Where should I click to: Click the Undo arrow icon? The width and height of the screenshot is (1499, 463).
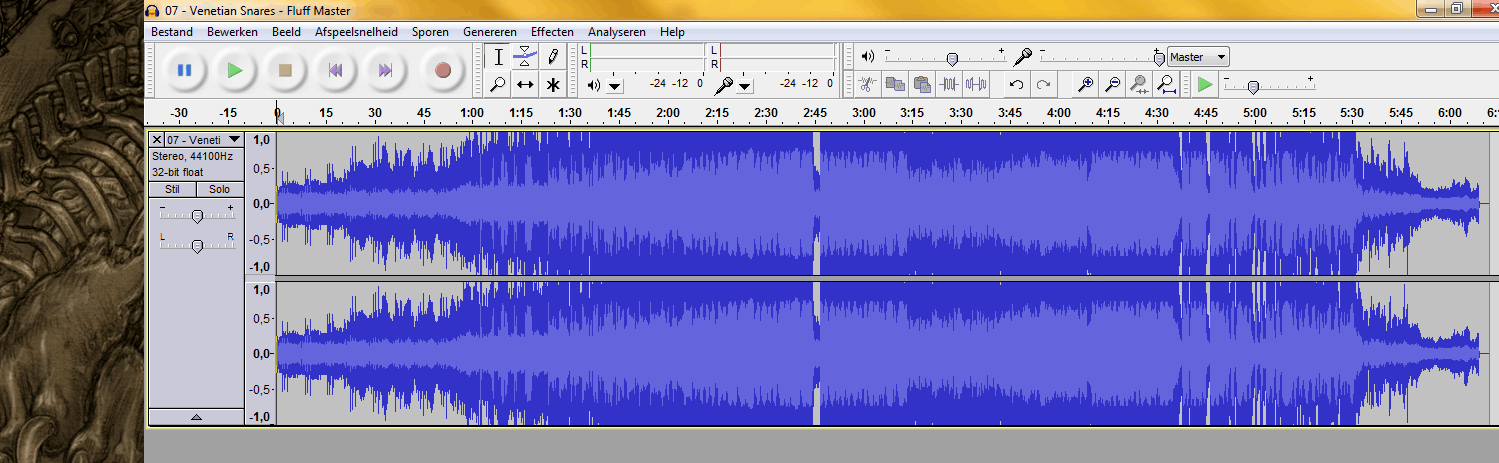tap(1017, 84)
